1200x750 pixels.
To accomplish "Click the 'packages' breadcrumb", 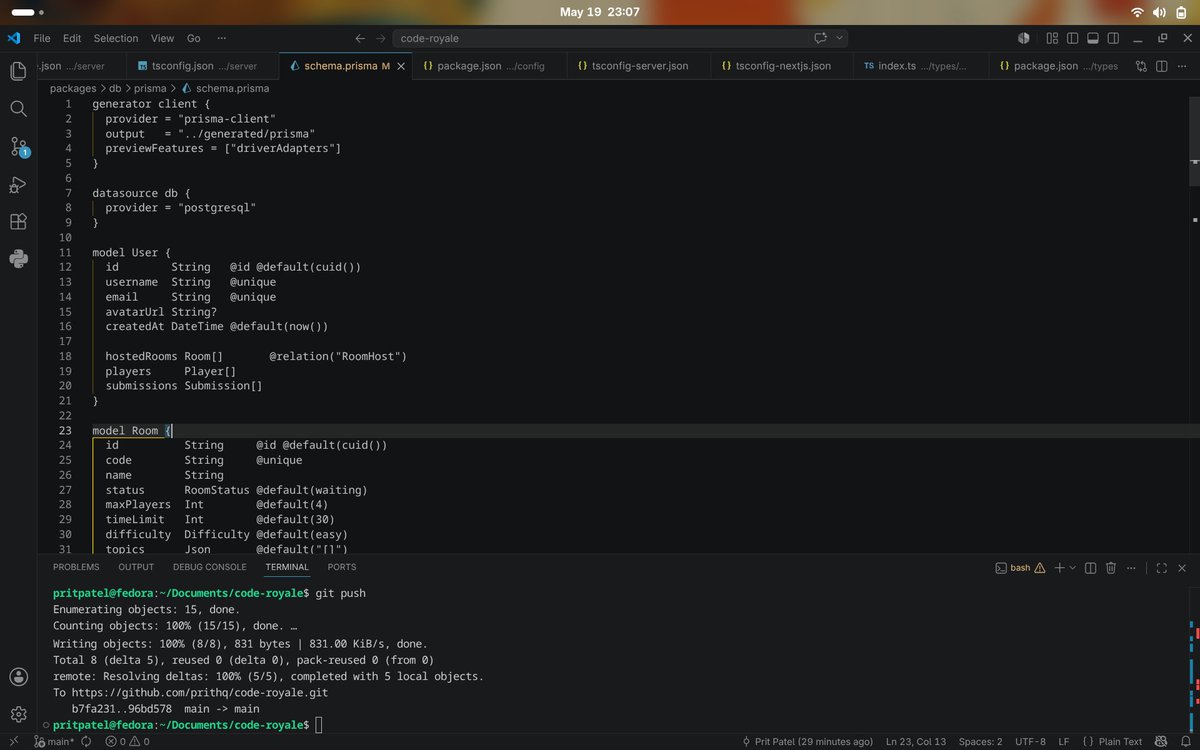I will click(x=72, y=88).
